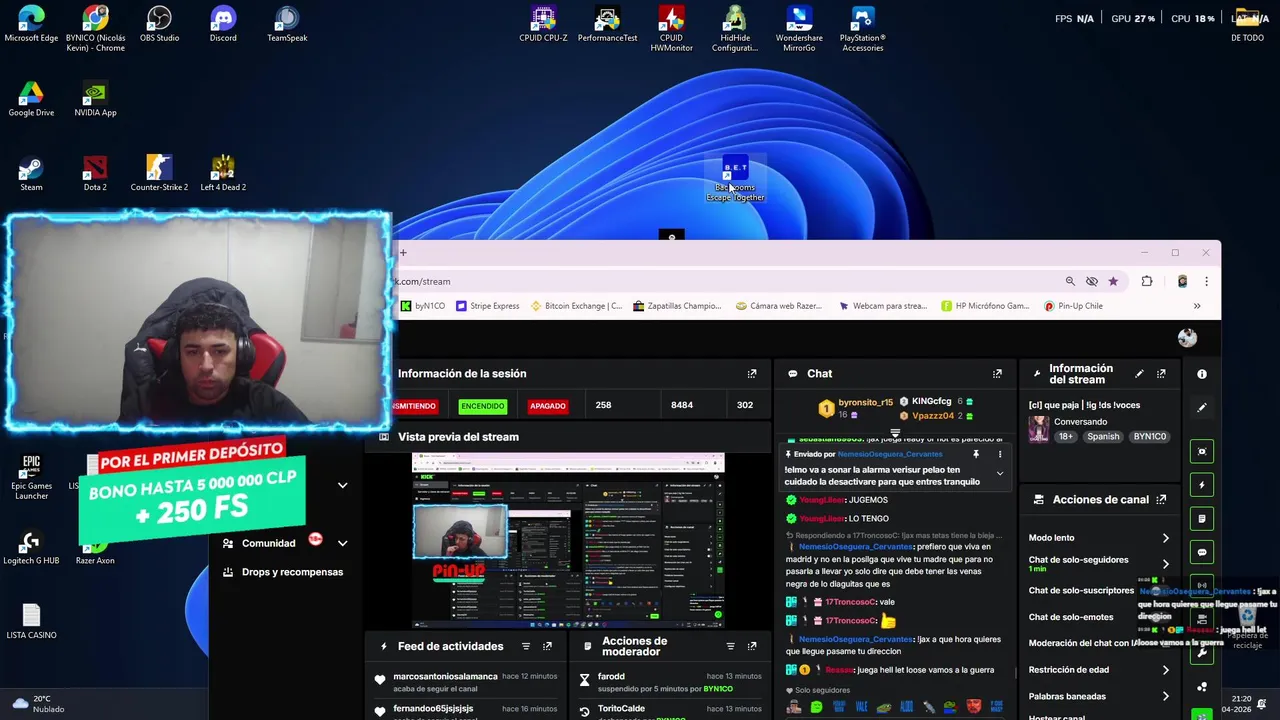
Task: Click the document icon in Kick sidebar
Action: pos(1202,518)
